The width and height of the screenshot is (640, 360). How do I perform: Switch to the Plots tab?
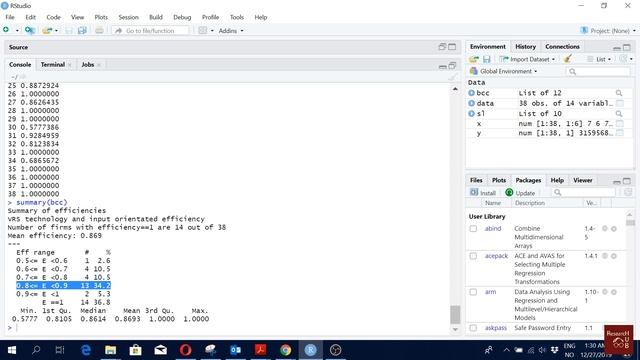(x=499, y=180)
